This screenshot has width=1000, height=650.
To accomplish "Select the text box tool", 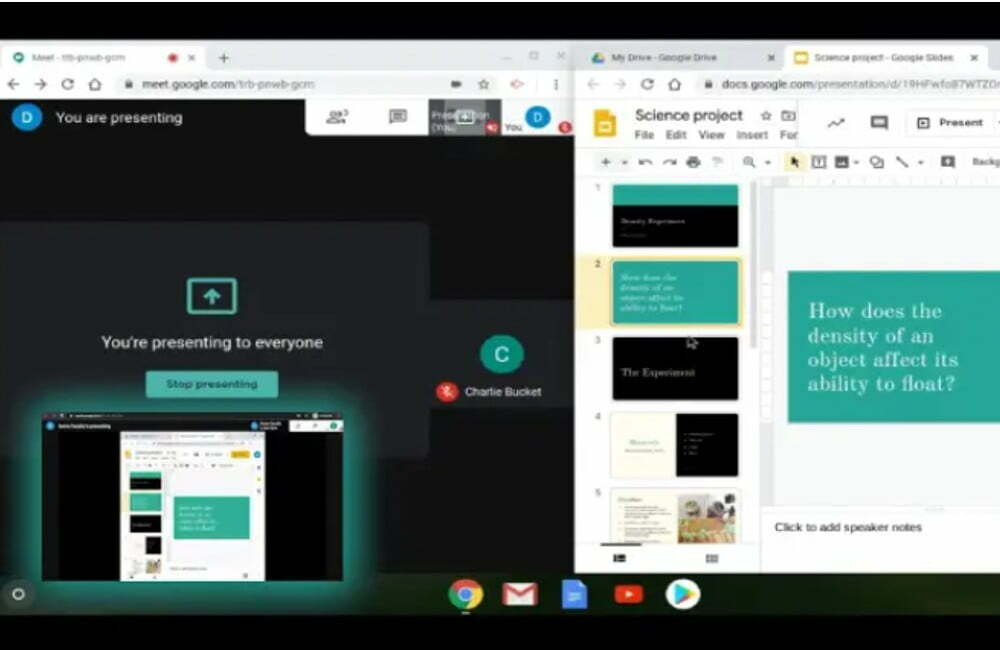I will tap(818, 162).
